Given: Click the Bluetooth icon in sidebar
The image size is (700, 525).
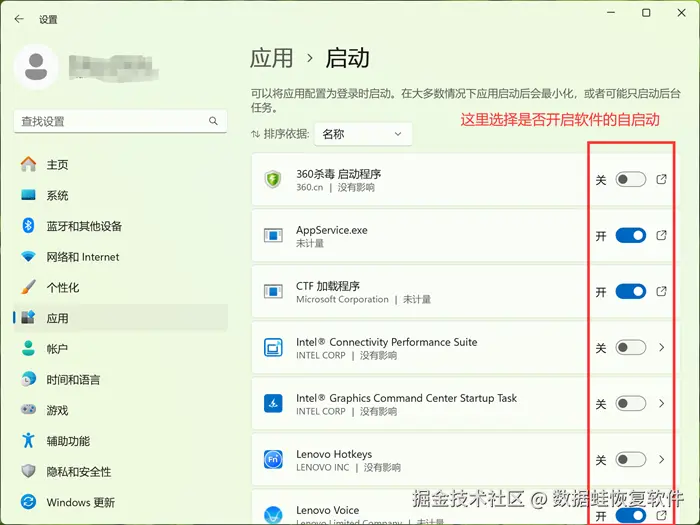Looking at the screenshot, I should click(29, 225).
